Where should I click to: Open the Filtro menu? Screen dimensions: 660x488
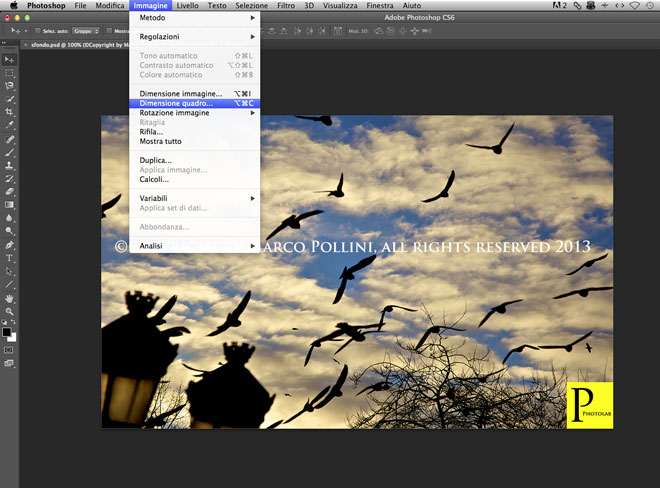pyautogui.click(x=286, y=5)
